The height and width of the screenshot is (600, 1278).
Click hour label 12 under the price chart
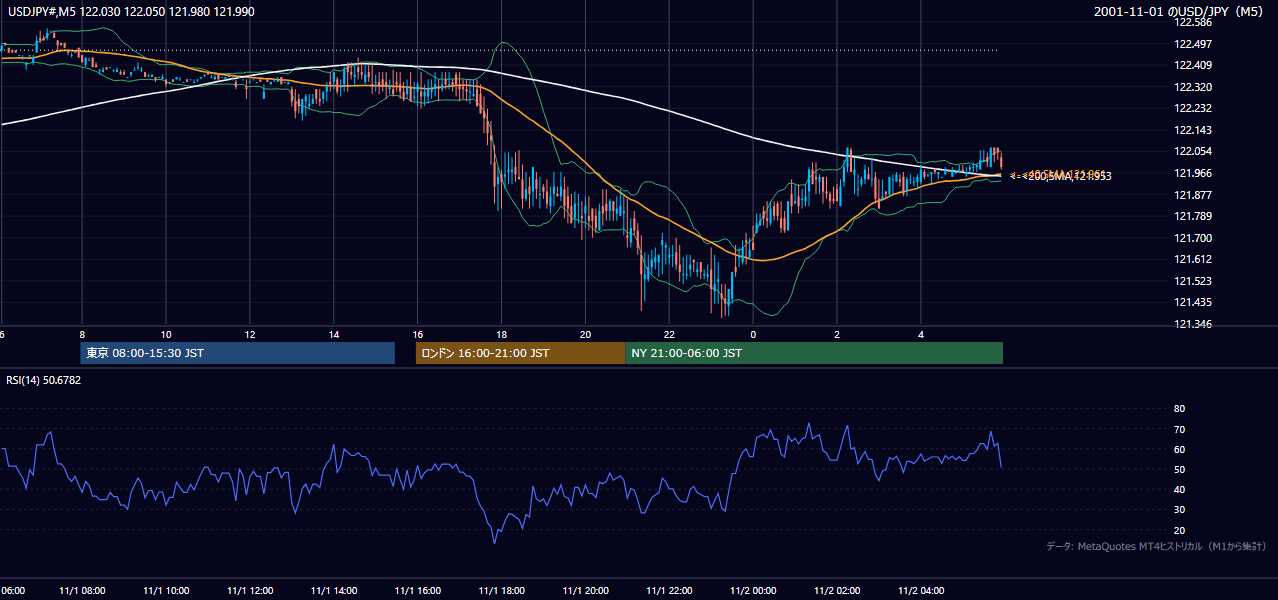pyautogui.click(x=250, y=334)
